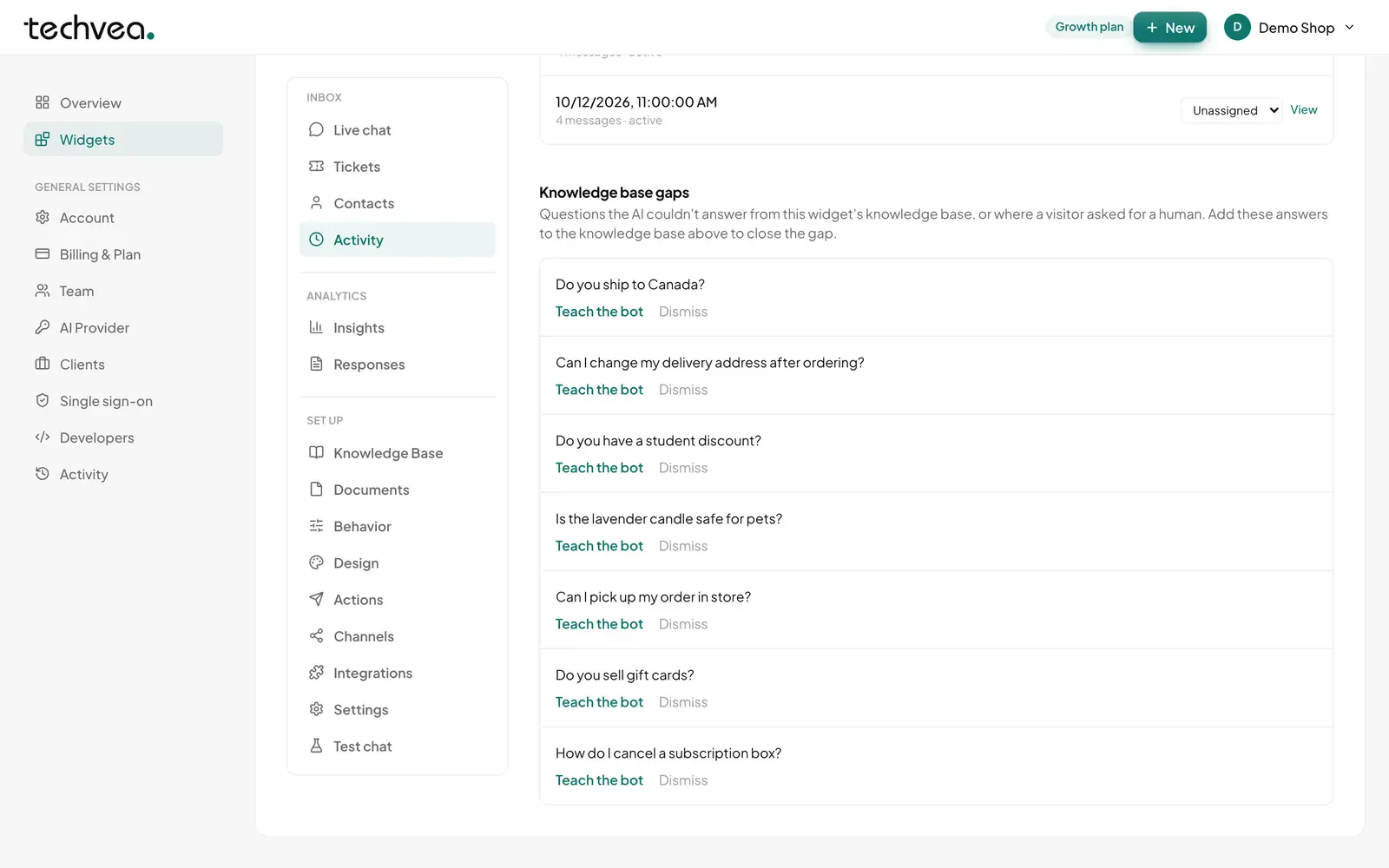
Task: Click the Team people icon
Action: 42,291
